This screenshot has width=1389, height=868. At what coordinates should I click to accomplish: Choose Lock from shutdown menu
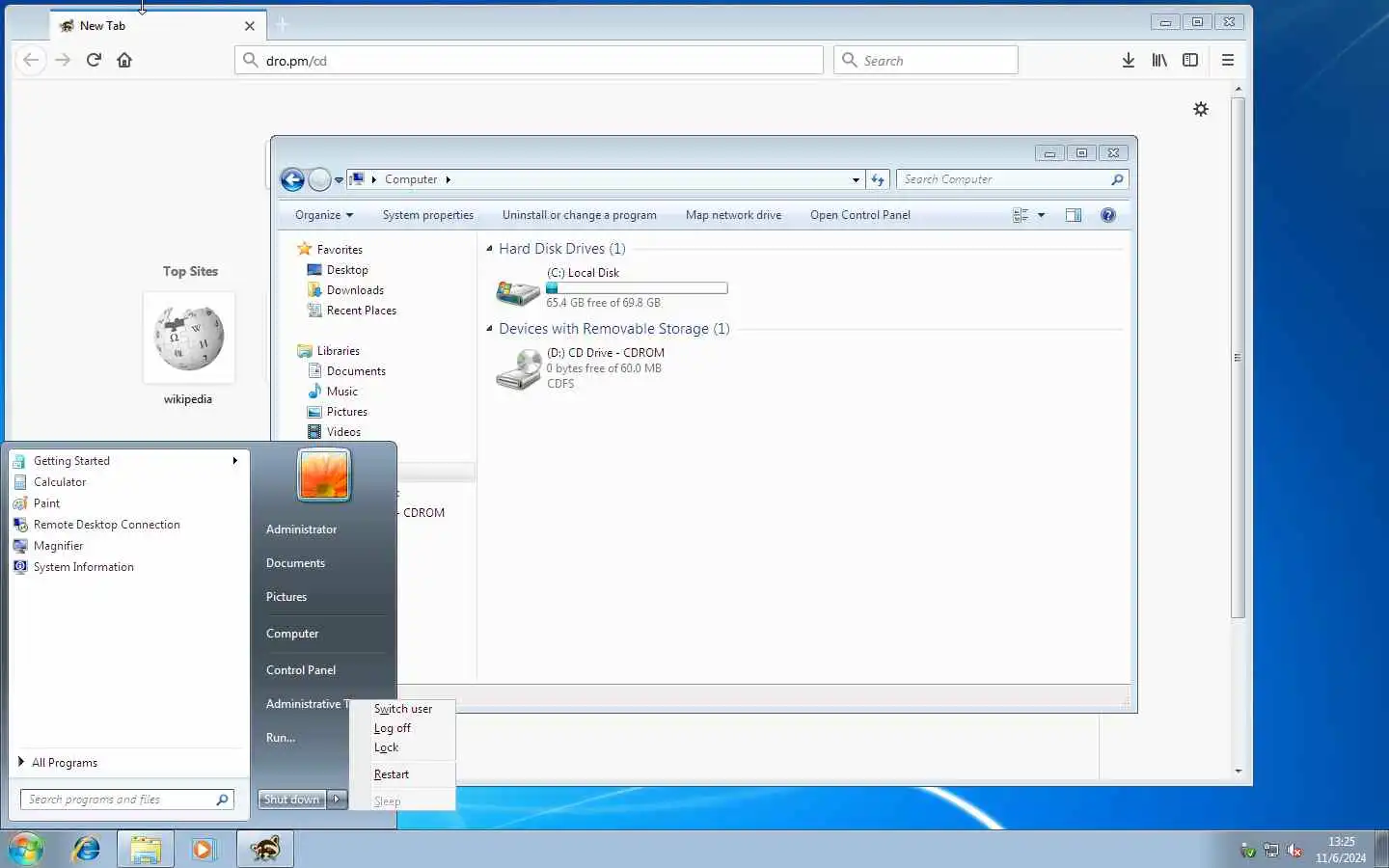[386, 747]
